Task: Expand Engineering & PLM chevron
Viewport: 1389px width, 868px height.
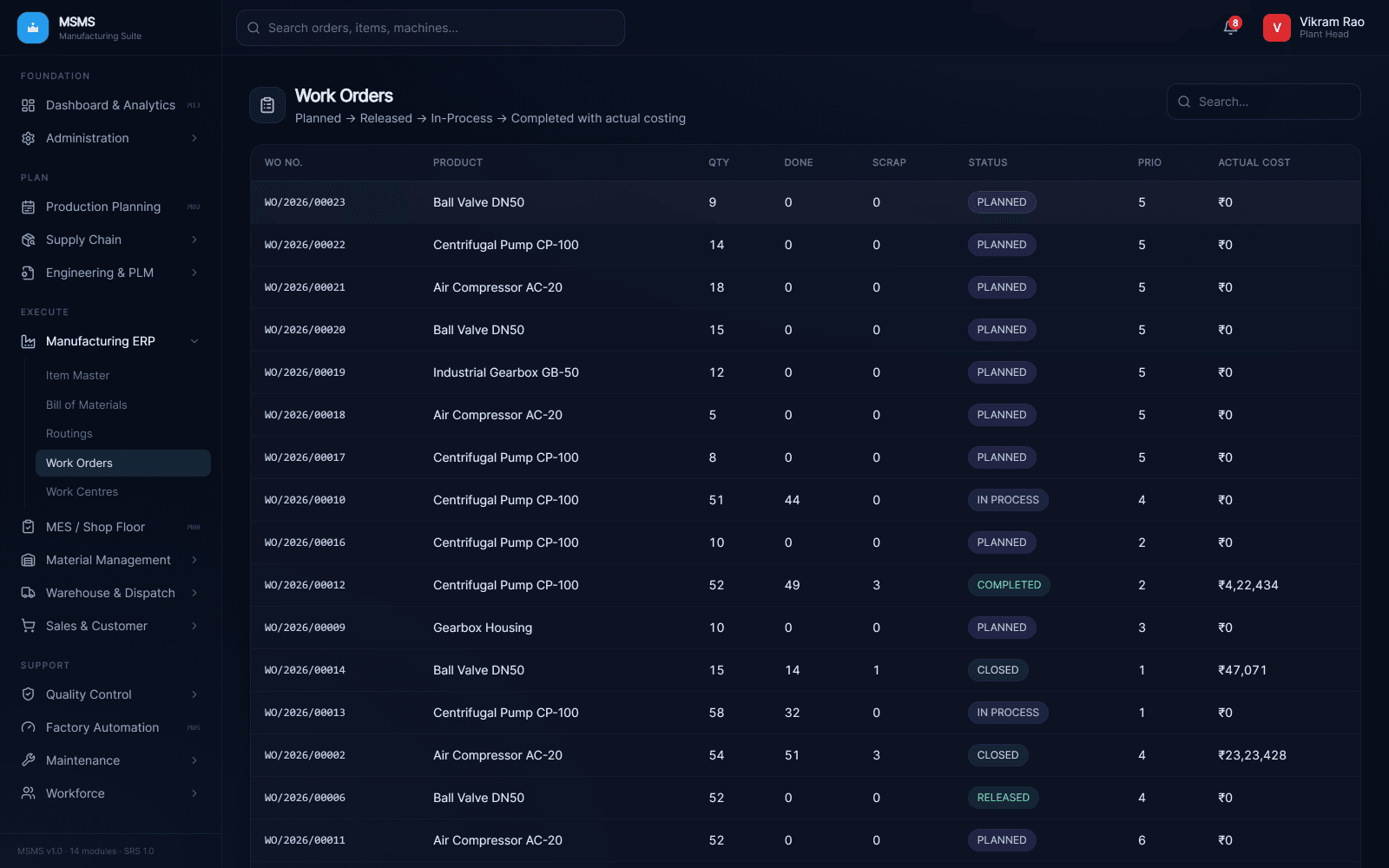Action: (x=194, y=273)
